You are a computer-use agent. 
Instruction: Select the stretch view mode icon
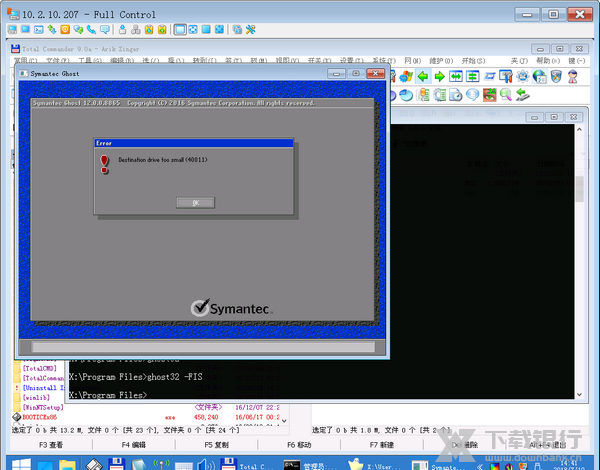(x=206, y=29)
